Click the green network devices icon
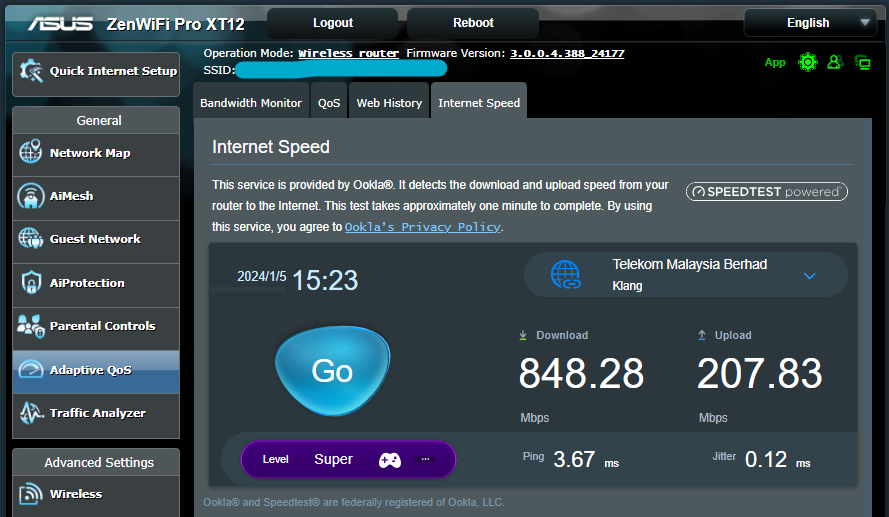The width and height of the screenshot is (889, 517). click(863, 62)
